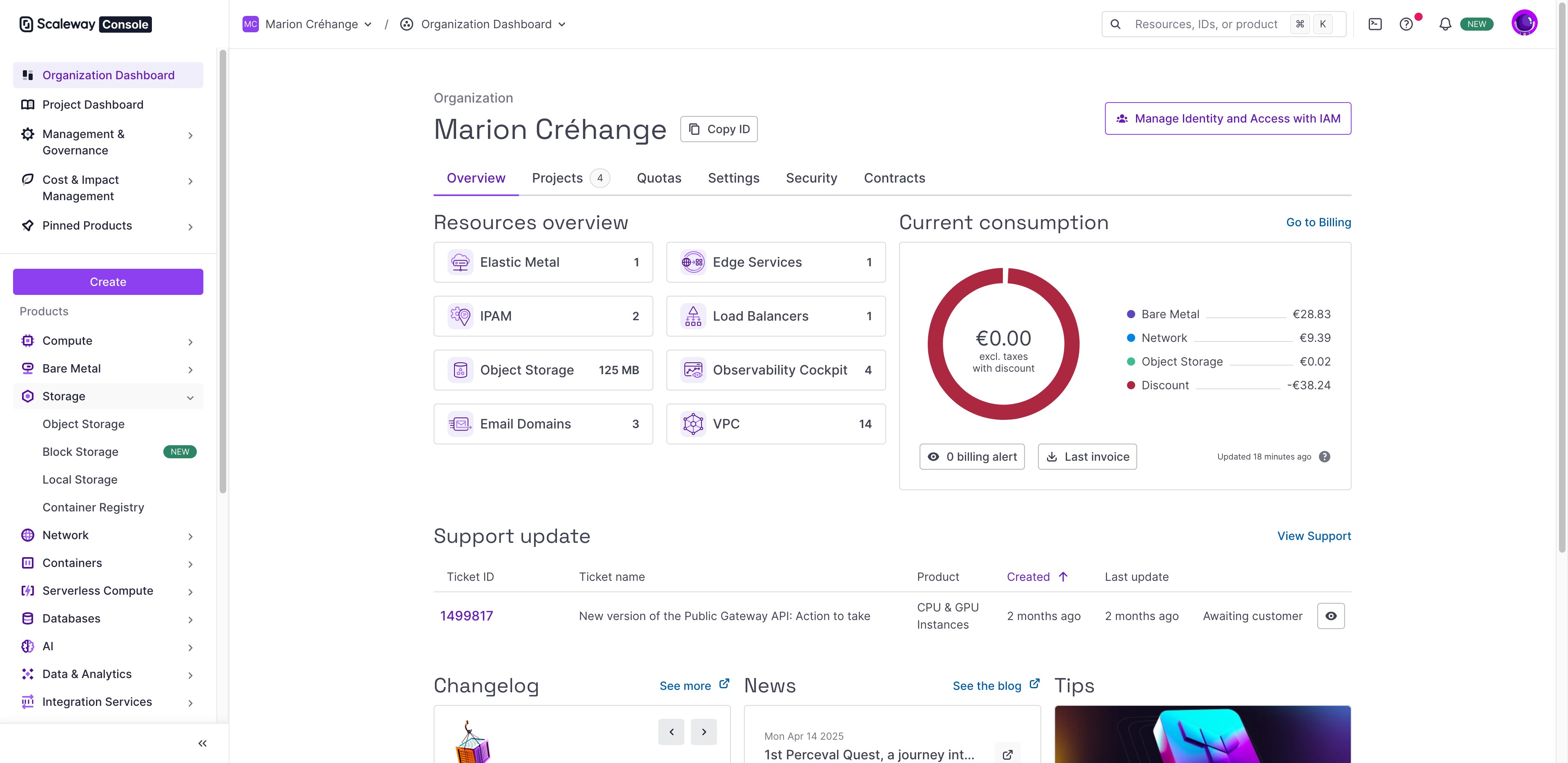Click the Databases sidebar icon

click(x=27, y=619)
